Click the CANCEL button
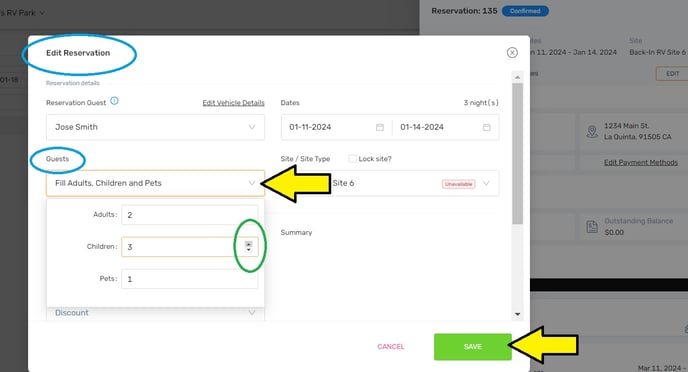688x372 pixels. pyautogui.click(x=391, y=347)
